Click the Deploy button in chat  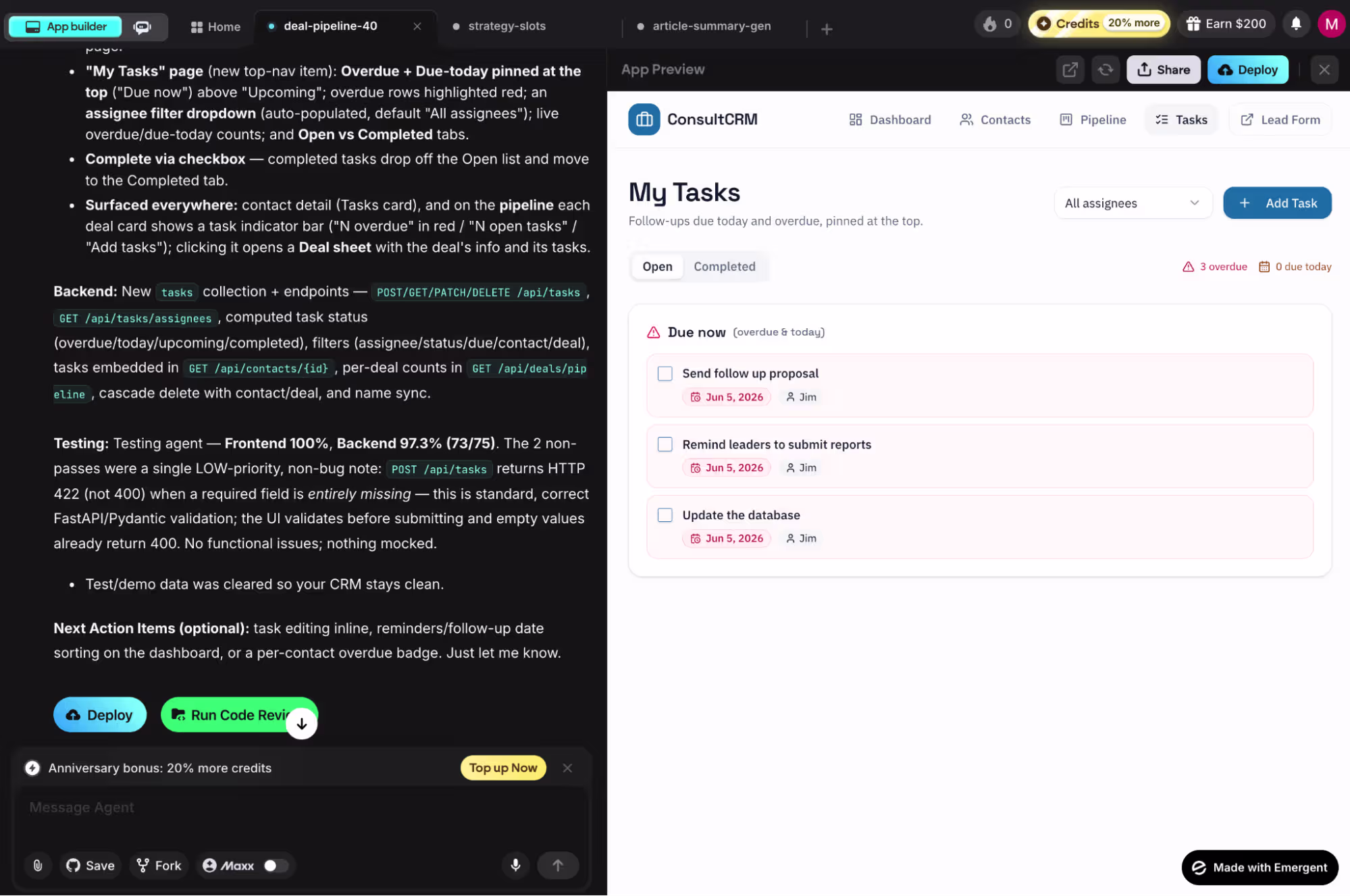coord(100,715)
